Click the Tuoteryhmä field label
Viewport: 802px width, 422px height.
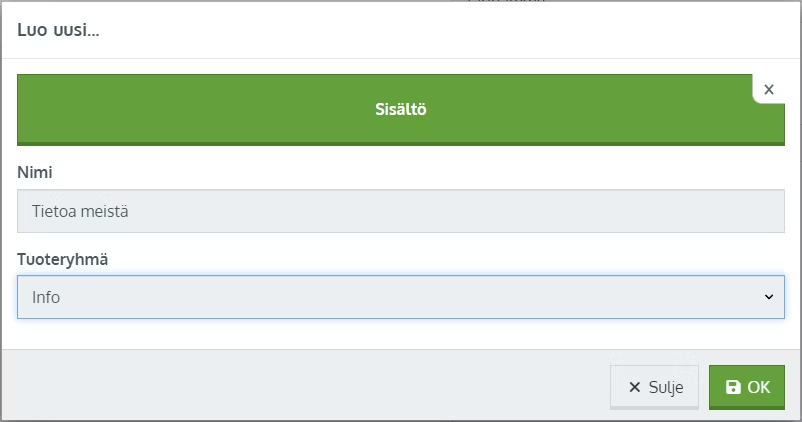tap(63, 259)
